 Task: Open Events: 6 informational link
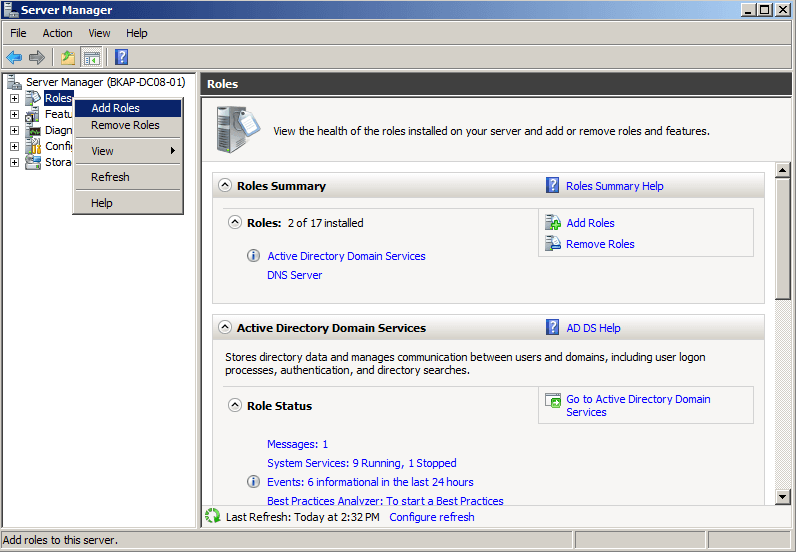[370, 482]
